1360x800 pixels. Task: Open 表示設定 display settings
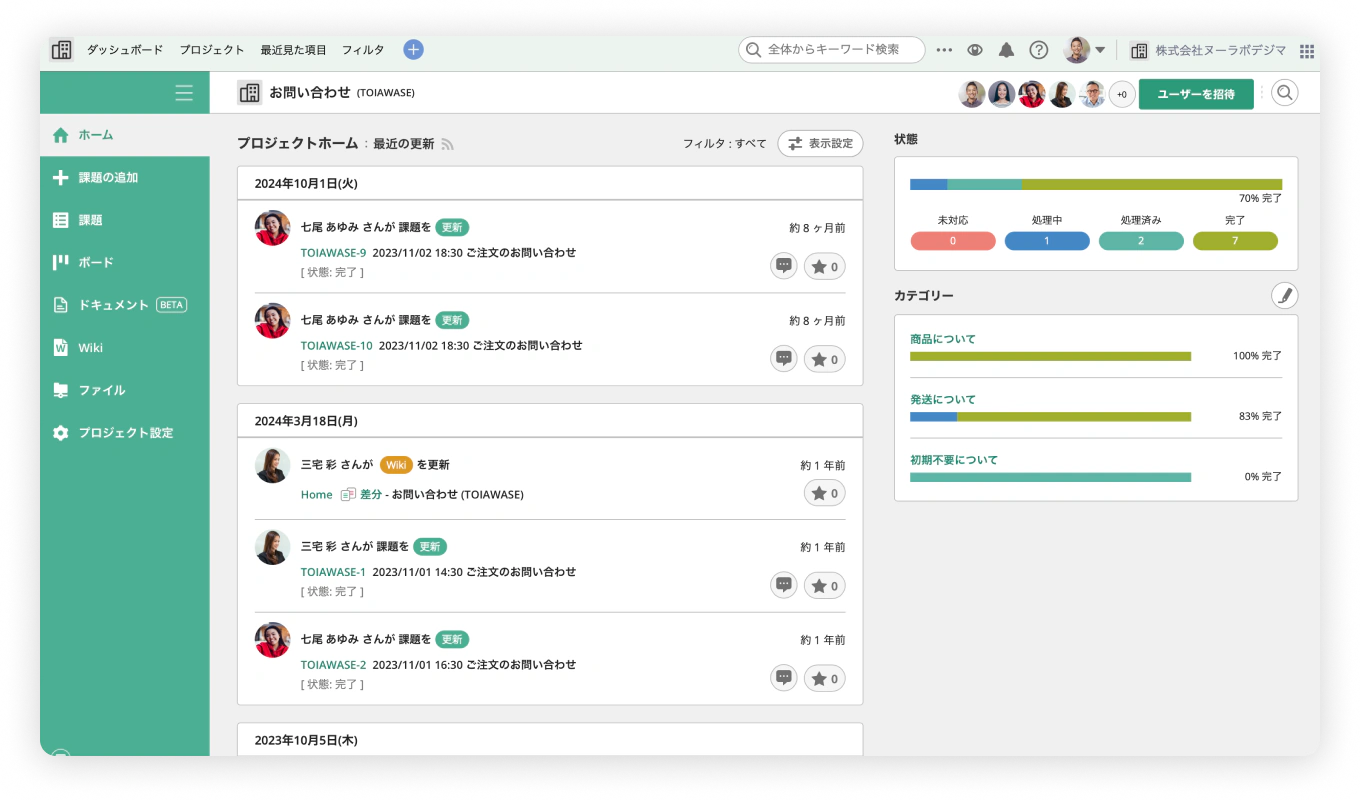[x=820, y=143]
